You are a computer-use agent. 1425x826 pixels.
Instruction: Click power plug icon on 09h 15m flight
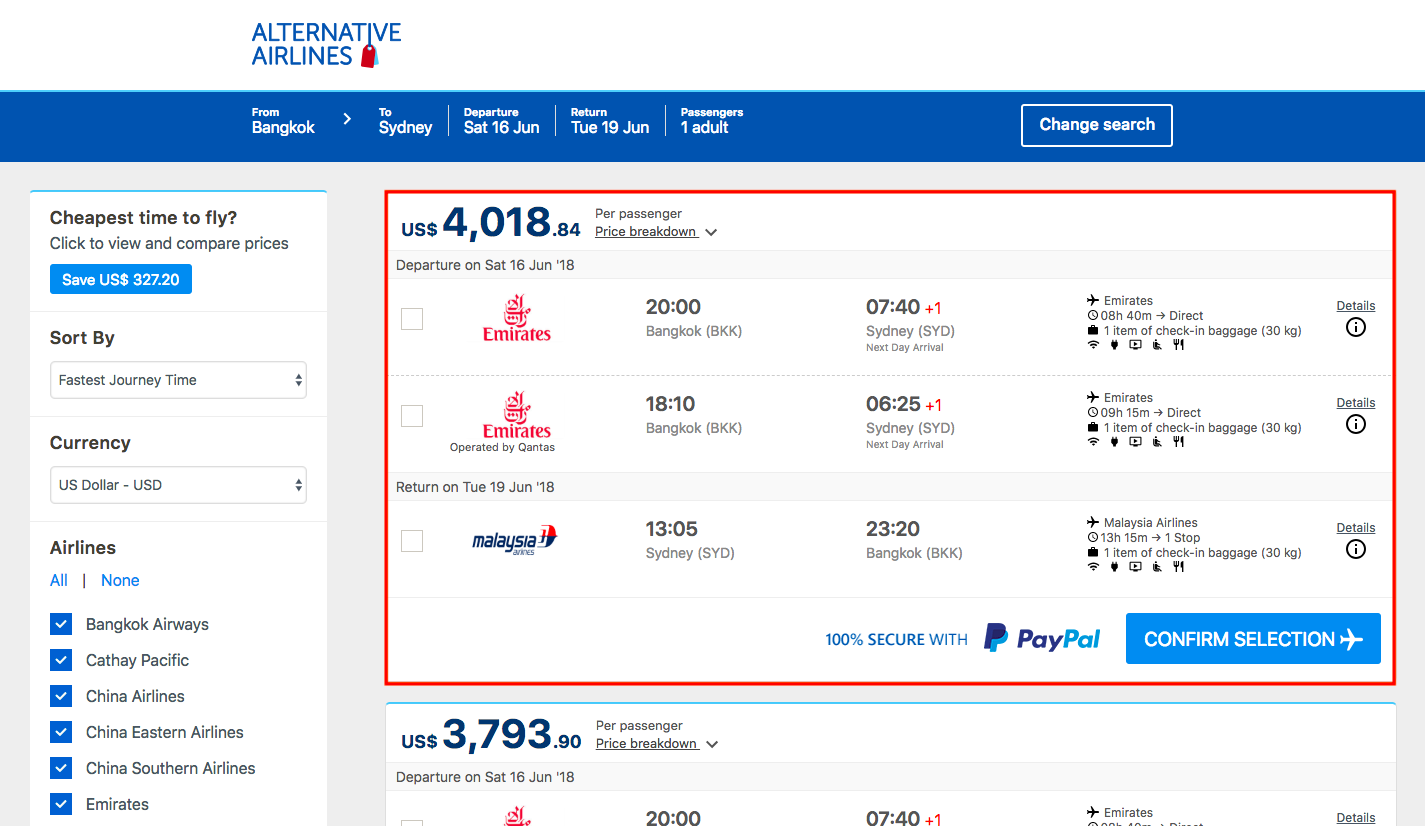[x=1114, y=442]
